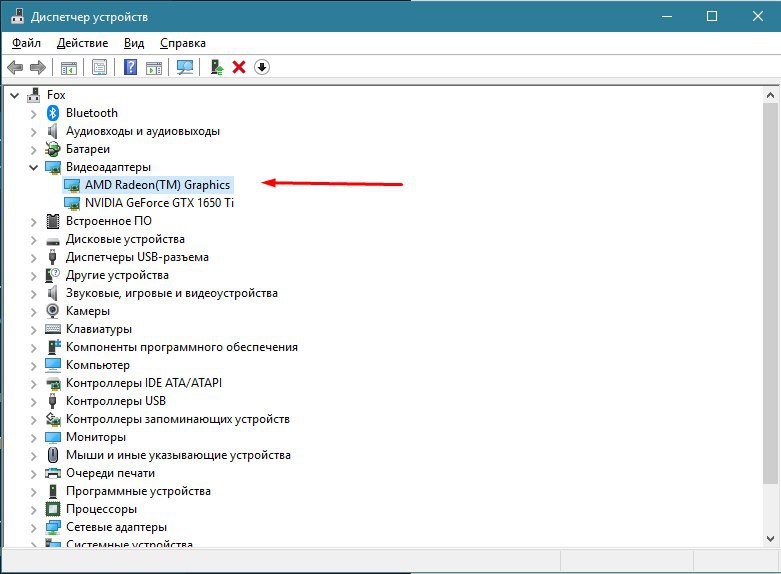
Task: Select the Процессоры label
Action: [x=101, y=509]
